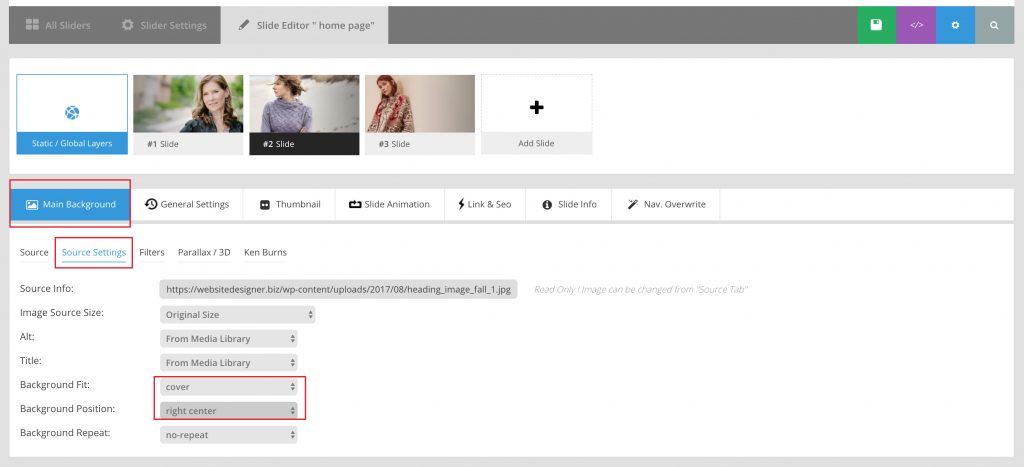Open the Thumbnail tab
This screenshot has width=1024, height=467.
(290, 204)
